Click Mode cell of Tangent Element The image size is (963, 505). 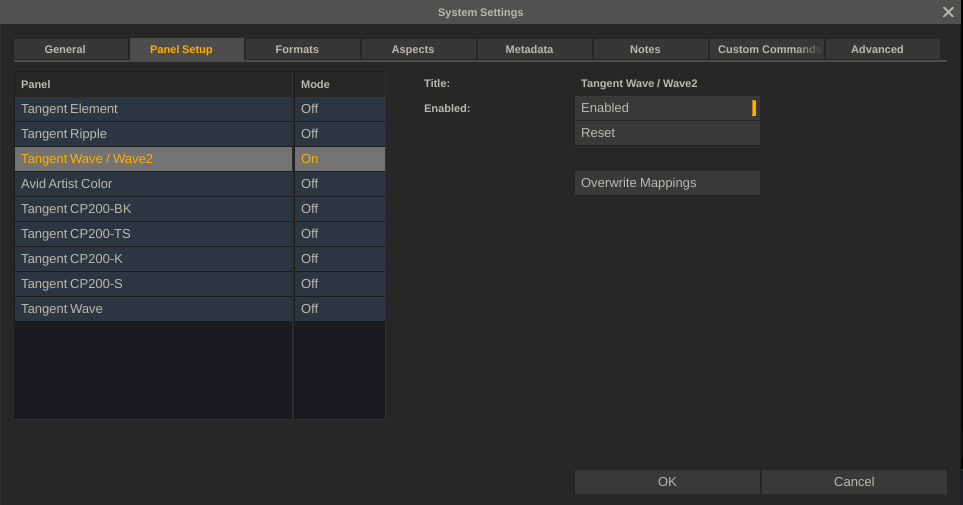point(340,109)
